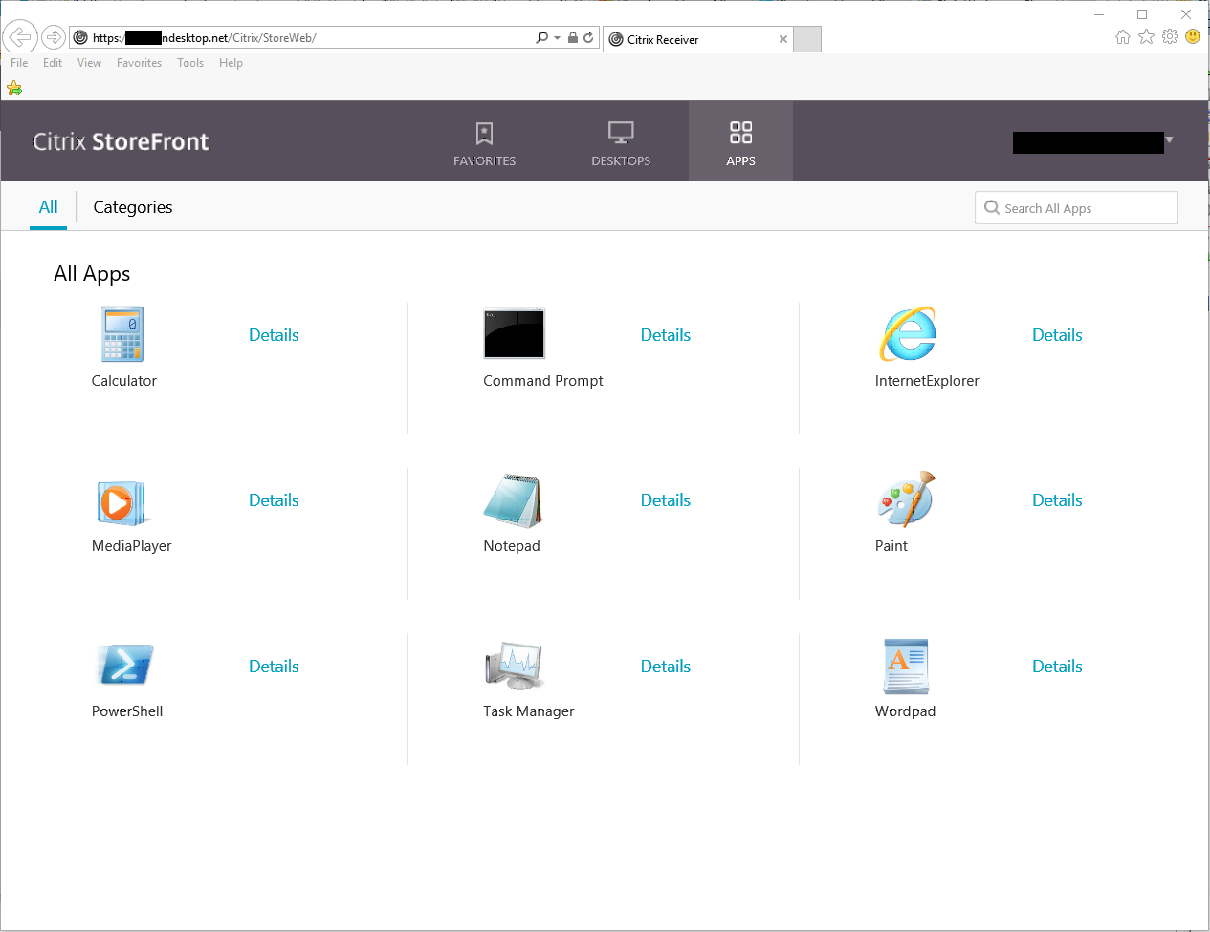The height and width of the screenshot is (932, 1210).
Task: Open the Favorites menu
Action: (x=139, y=63)
